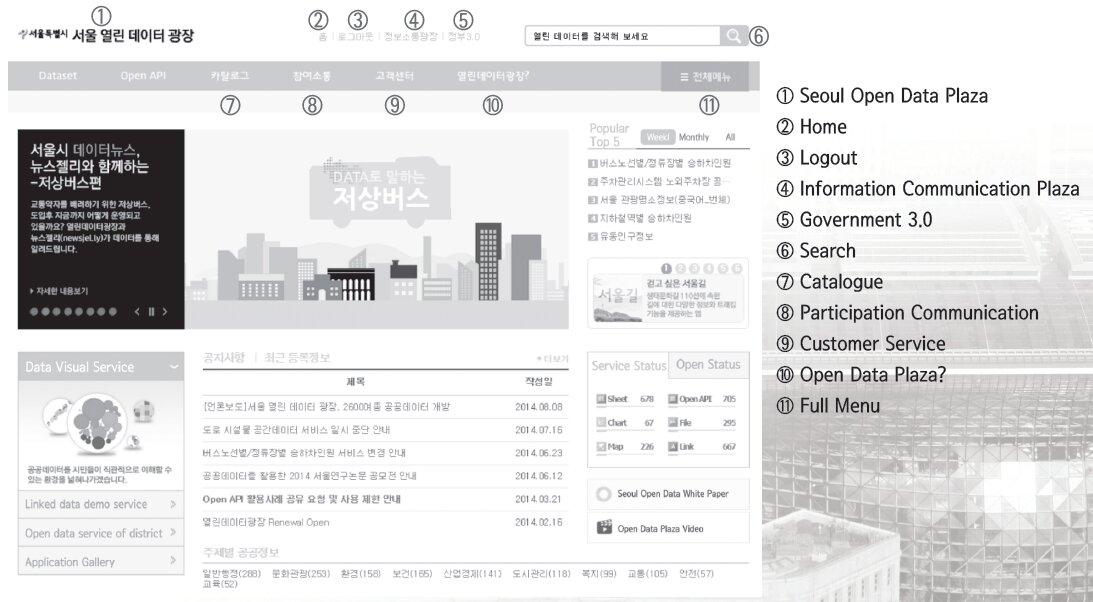Viewport: 1093px width, 602px height.
Task: Click the Open Data Plaza Video icon
Action: [604, 528]
